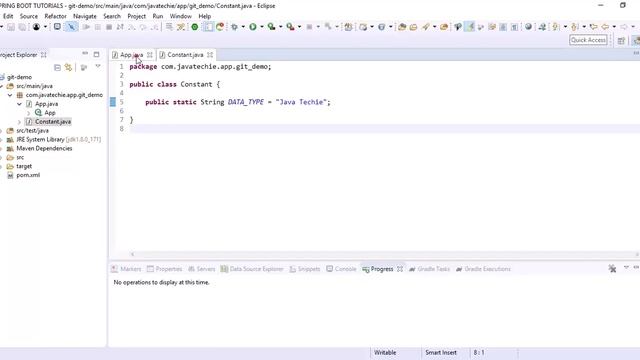Open the Debug button dropdown arrow
Screen dimensions: 640x360
243,27
